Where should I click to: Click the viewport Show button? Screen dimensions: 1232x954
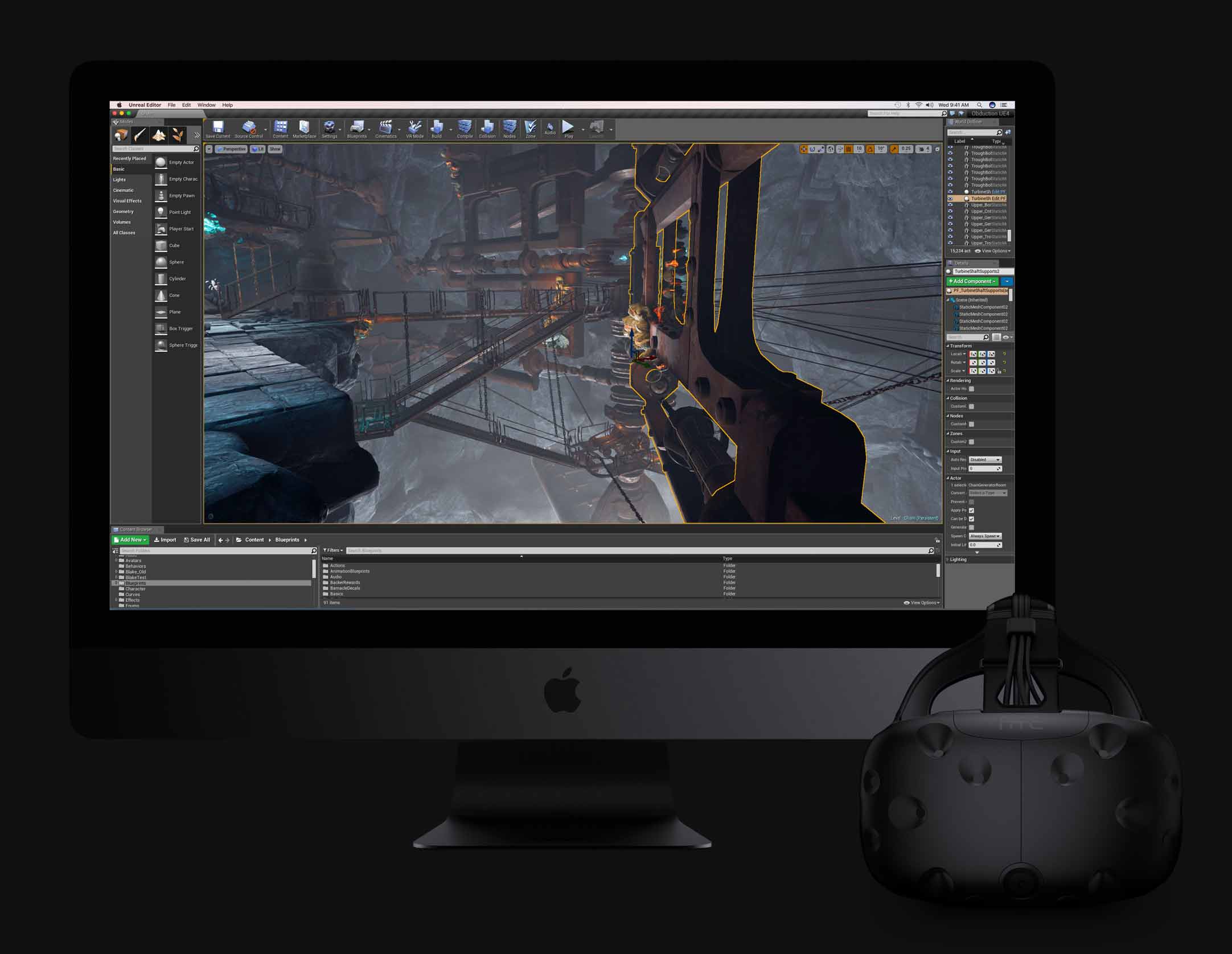pyautogui.click(x=275, y=149)
